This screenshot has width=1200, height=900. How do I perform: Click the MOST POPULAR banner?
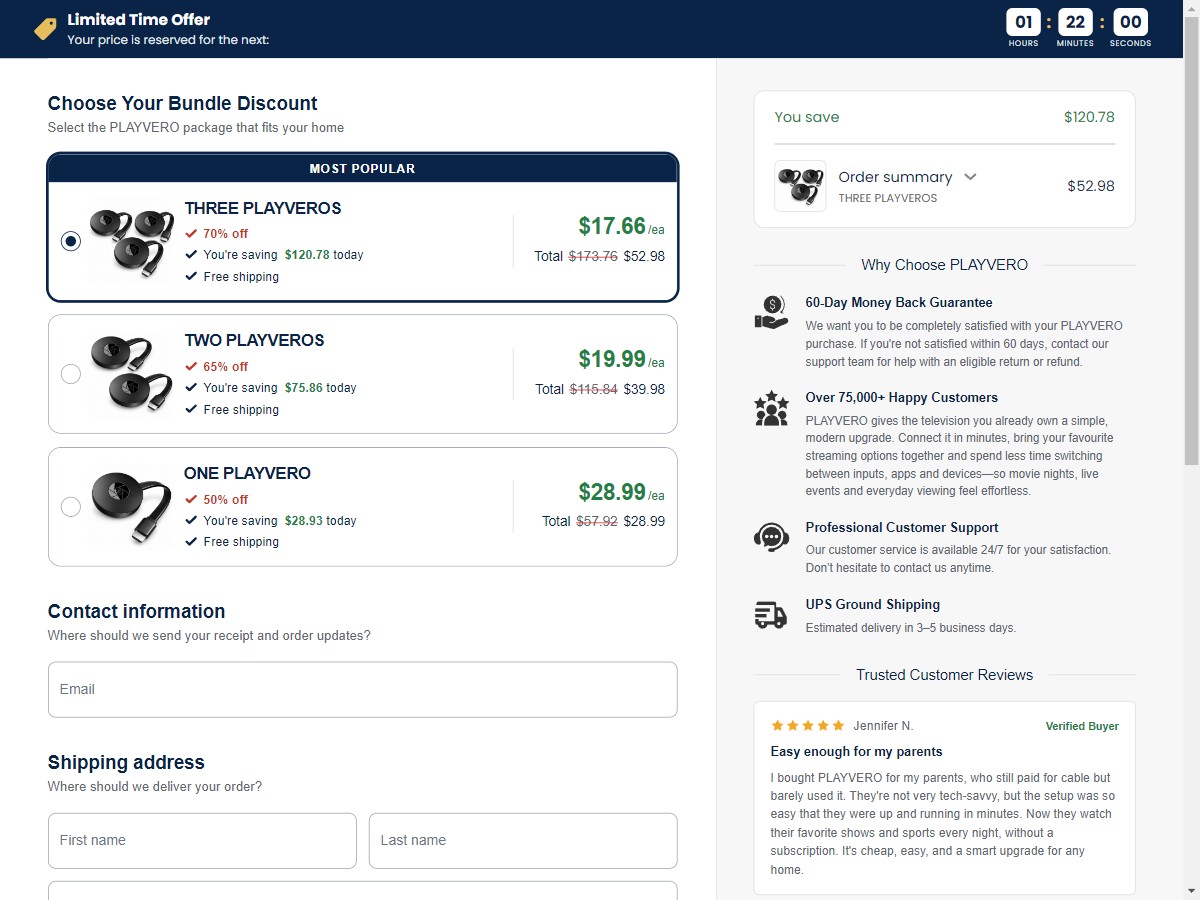pyautogui.click(x=362, y=169)
